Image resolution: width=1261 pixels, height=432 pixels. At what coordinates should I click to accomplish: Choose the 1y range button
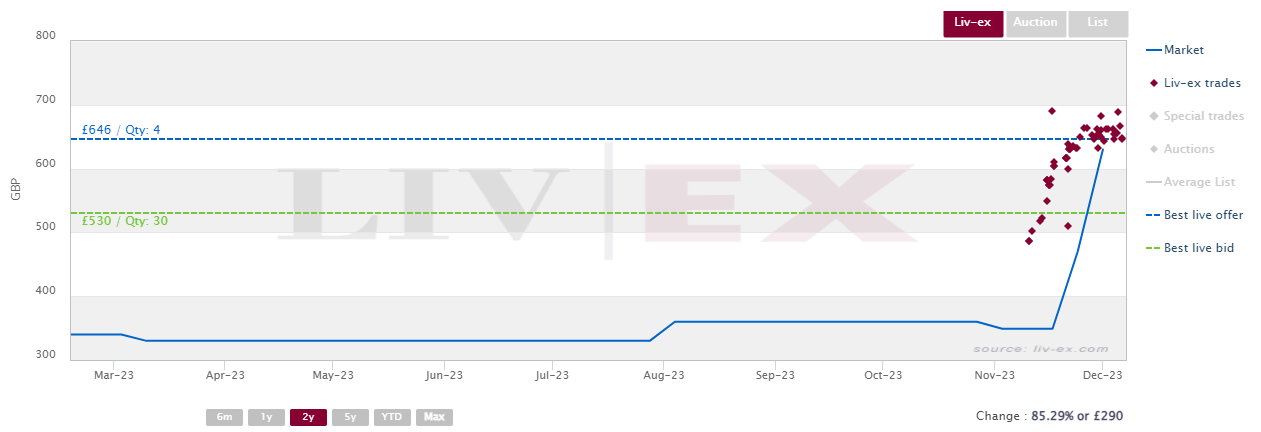click(266, 417)
